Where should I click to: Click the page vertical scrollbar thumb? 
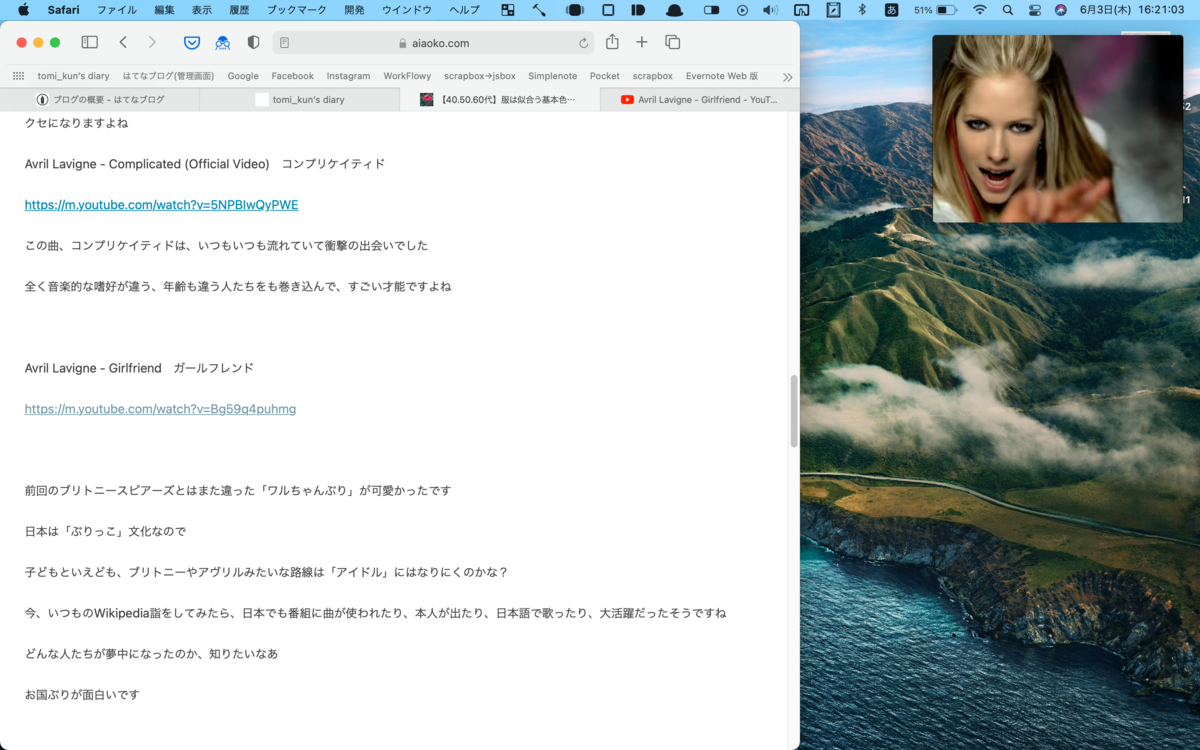click(794, 411)
